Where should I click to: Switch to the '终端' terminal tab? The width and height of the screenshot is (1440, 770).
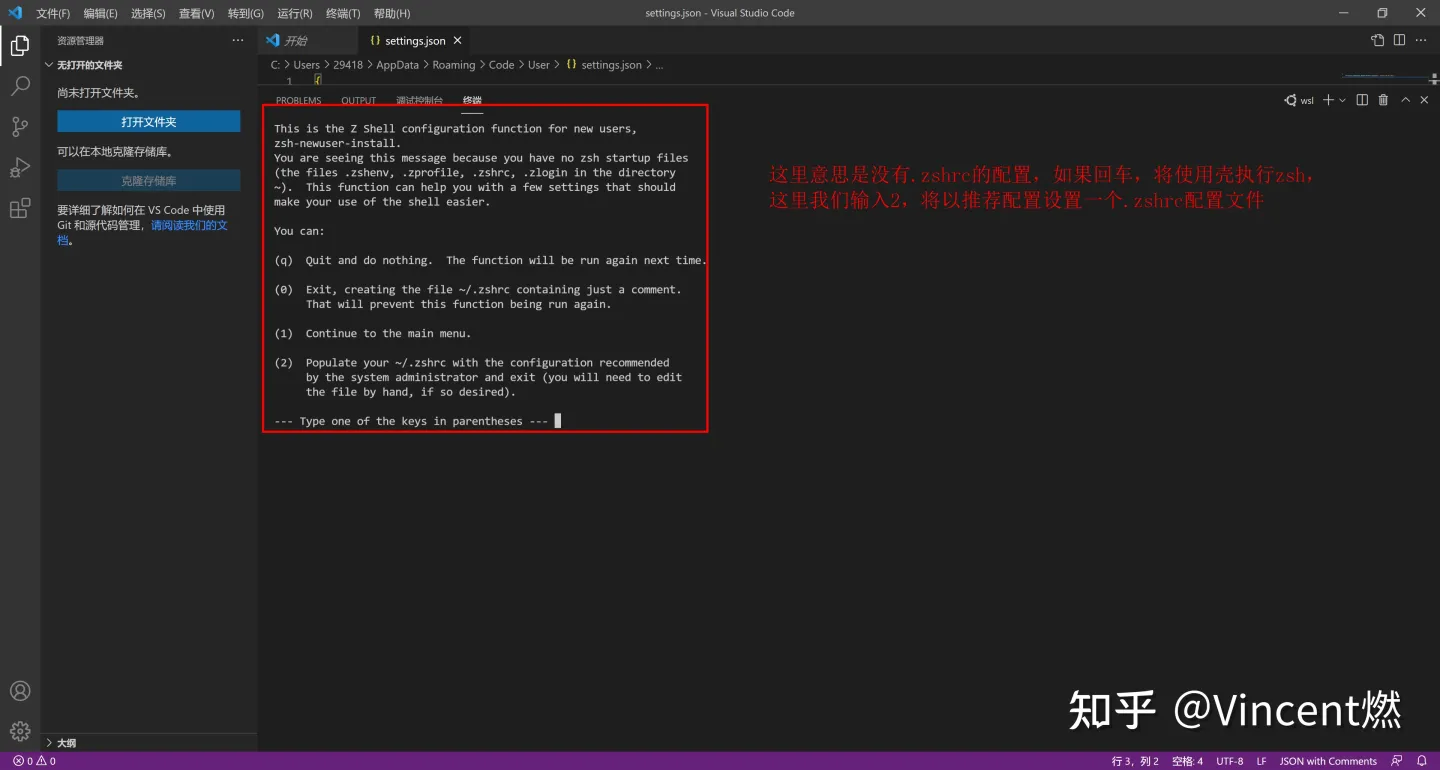pyautogui.click(x=472, y=101)
